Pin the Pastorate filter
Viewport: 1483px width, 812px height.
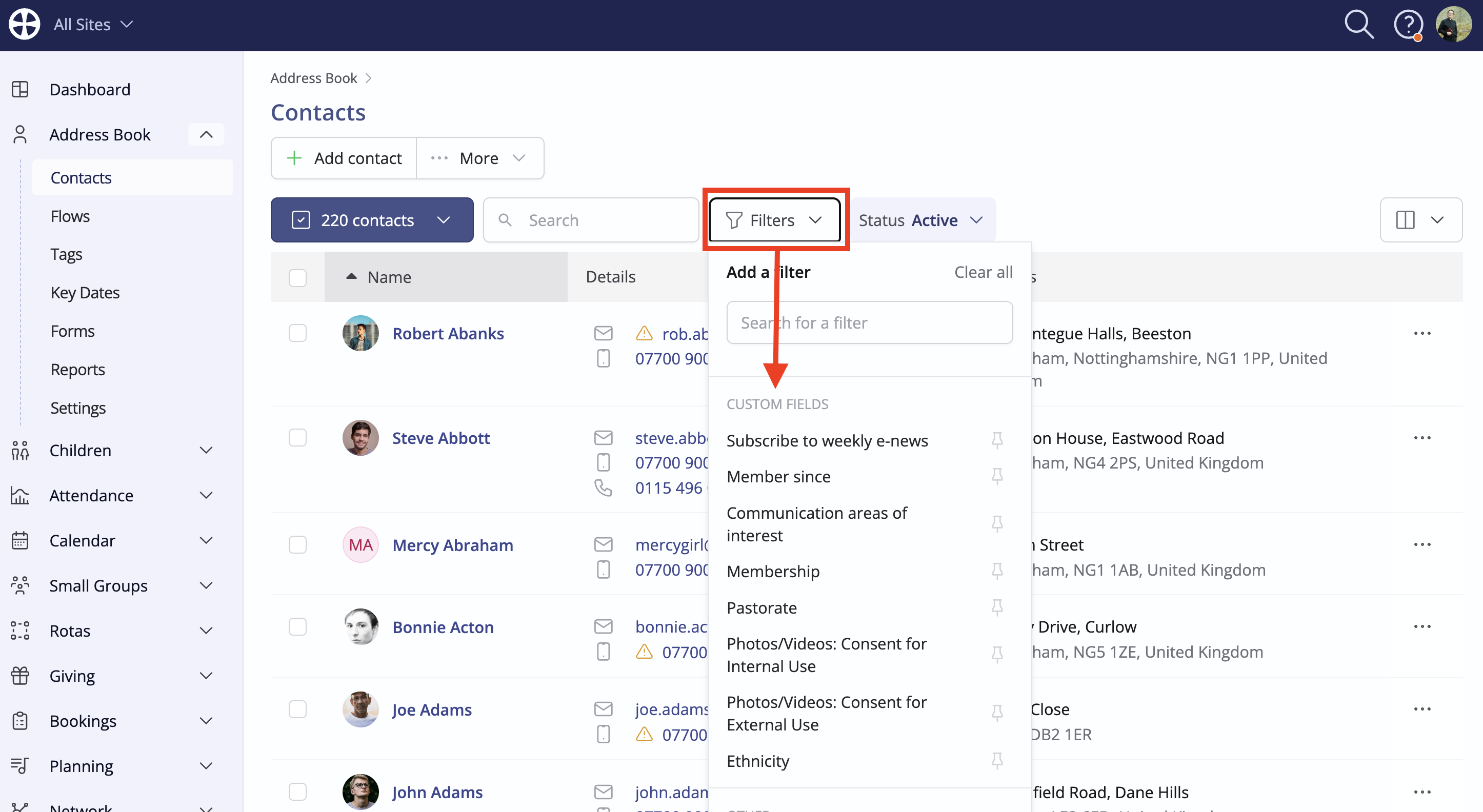(x=997, y=607)
